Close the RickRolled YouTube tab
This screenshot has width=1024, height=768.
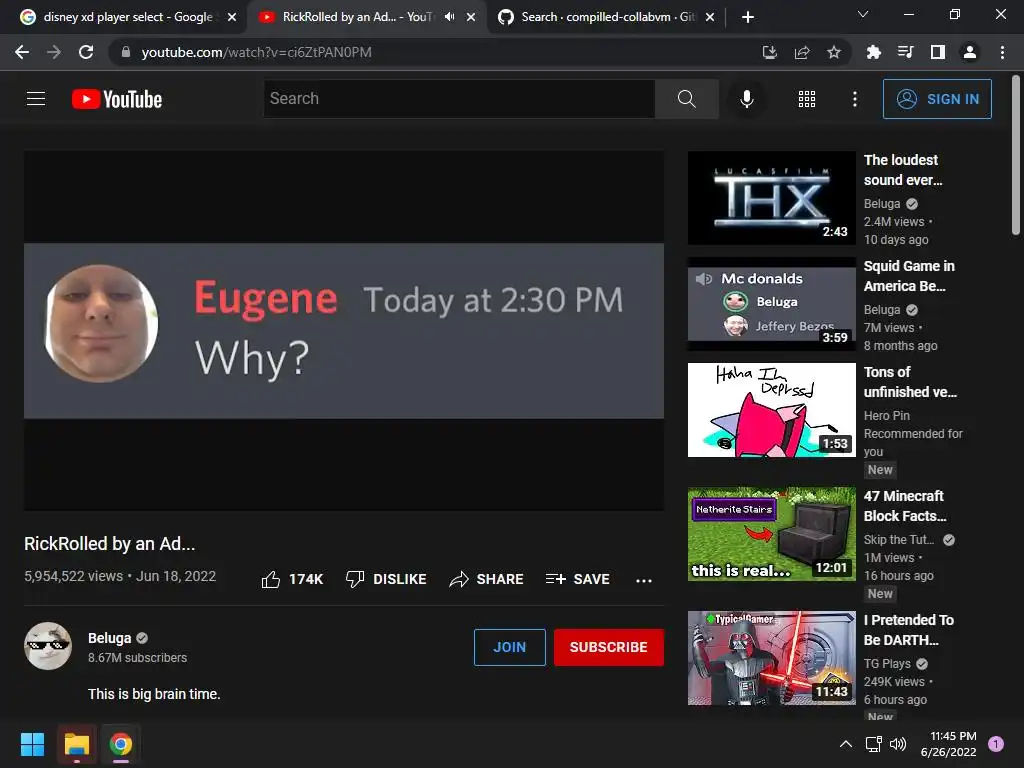[471, 17]
